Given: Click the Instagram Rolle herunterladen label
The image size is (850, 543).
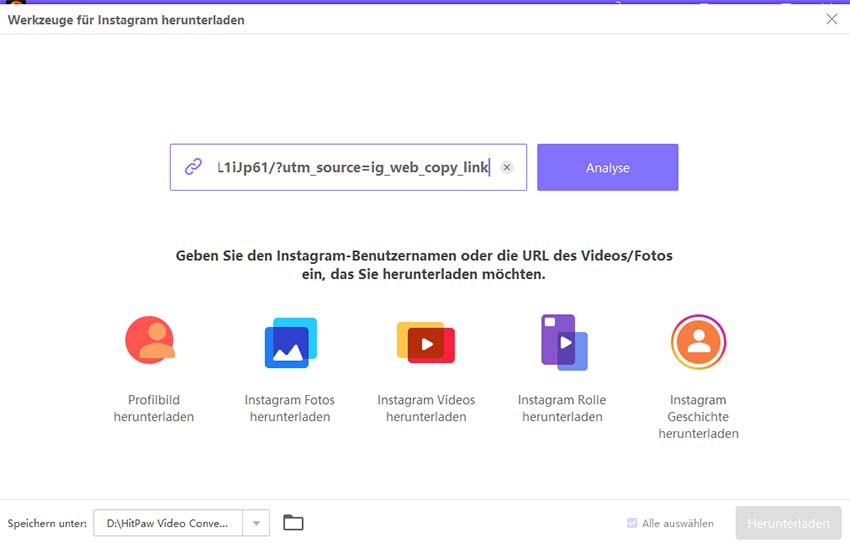Looking at the screenshot, I should pyautogui.click(x=562, y=408).
